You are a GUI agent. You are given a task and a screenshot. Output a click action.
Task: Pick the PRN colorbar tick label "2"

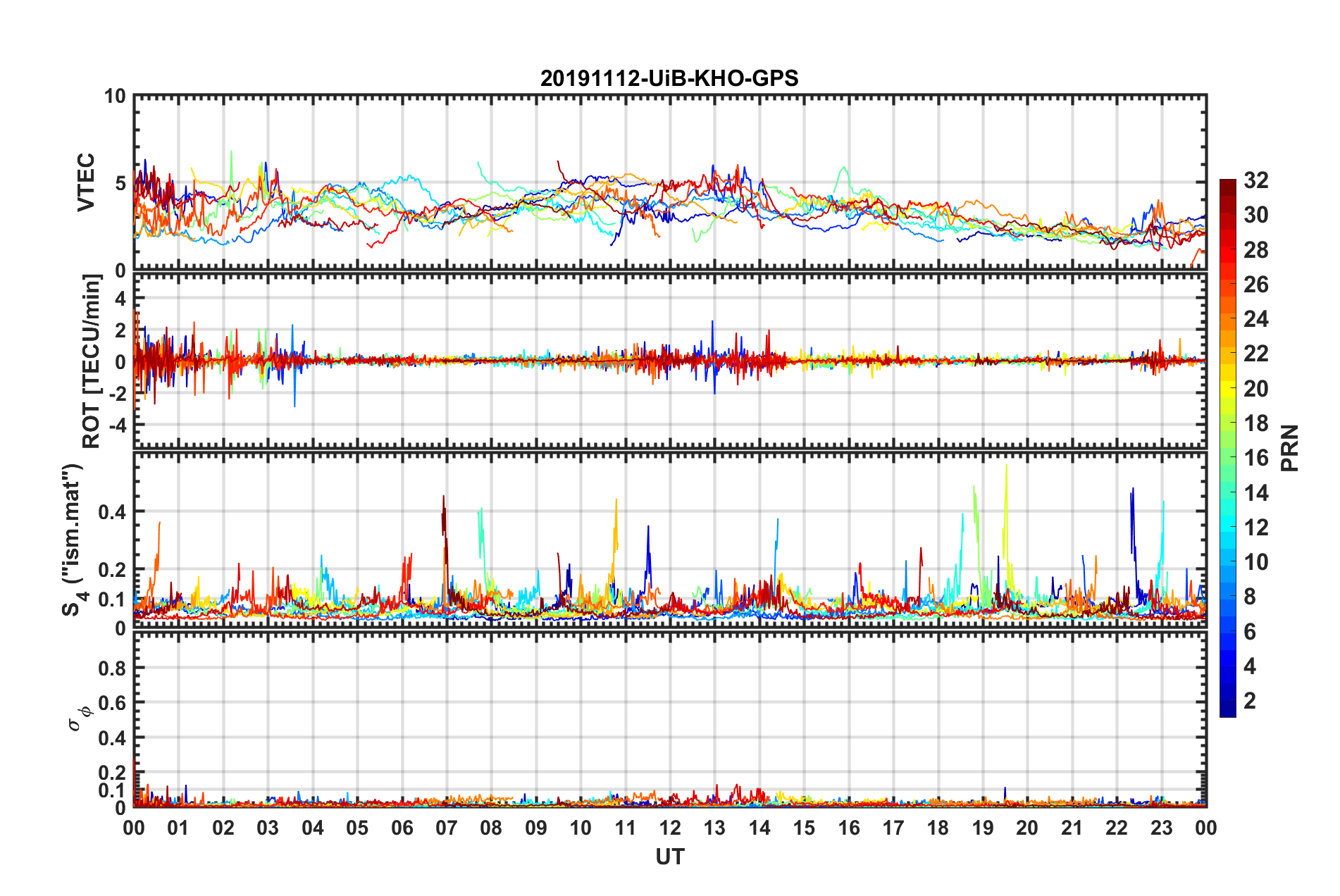coord(1250,701)
